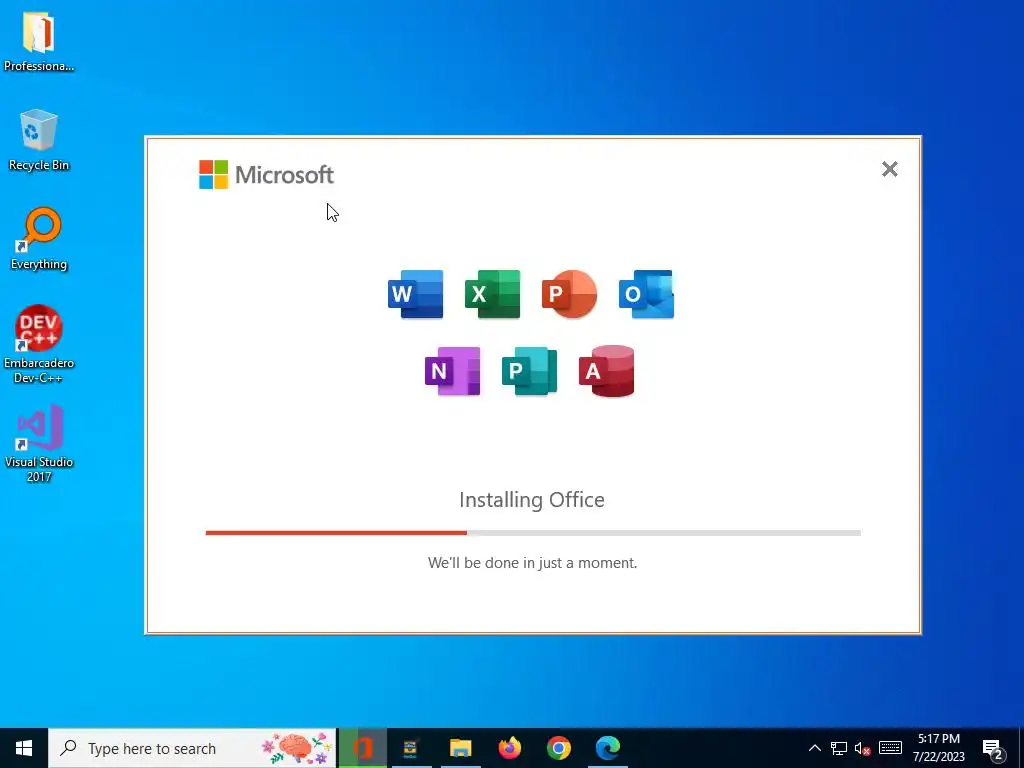This screenshot has width=1024, height=768.
Task: Click the "Installing Office" heading text
Action: [x=532, y=500]
